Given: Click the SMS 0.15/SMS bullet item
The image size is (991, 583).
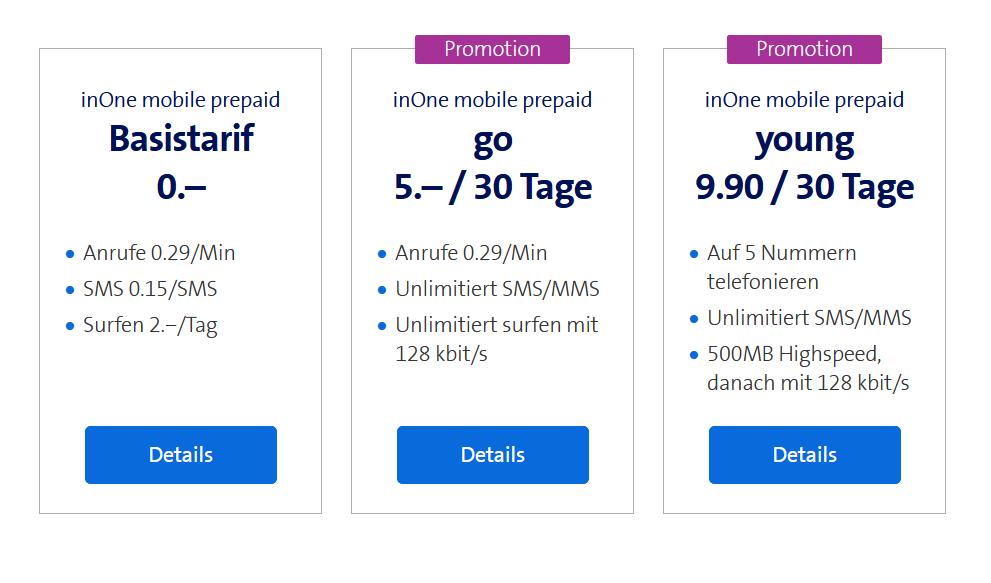Looking at the screenshot, I should pyautogui.click(x=150, y=289).
